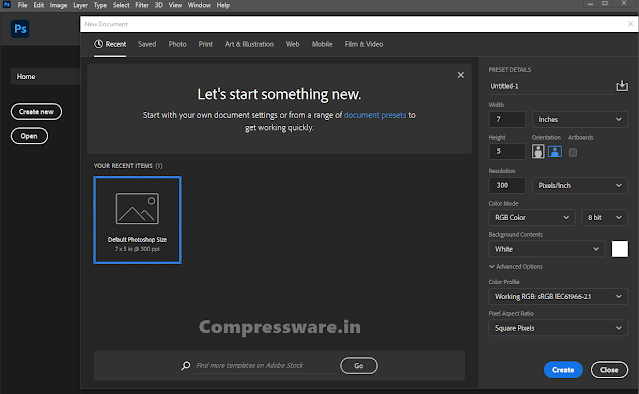Click the clock icon on Recent tab
639x394 pixels.
[98, 44]
